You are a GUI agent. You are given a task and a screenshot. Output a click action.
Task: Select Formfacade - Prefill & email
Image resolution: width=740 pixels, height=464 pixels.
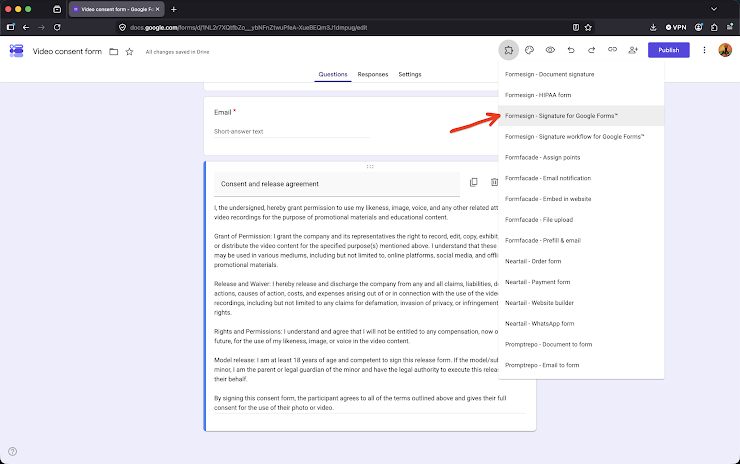(581, 240)
